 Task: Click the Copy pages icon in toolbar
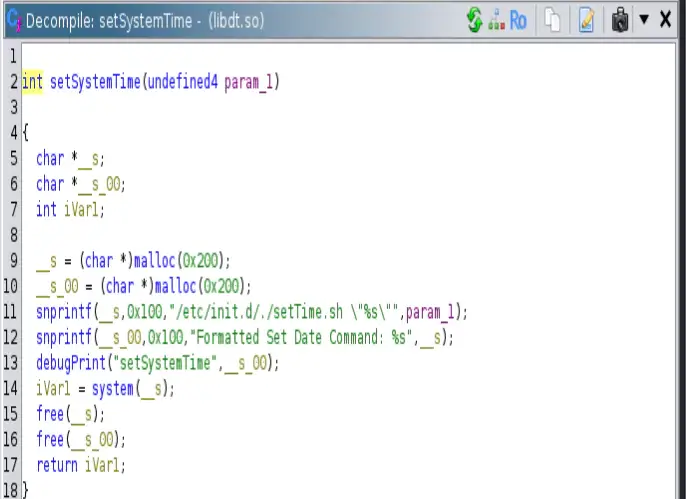click(552, 20)
